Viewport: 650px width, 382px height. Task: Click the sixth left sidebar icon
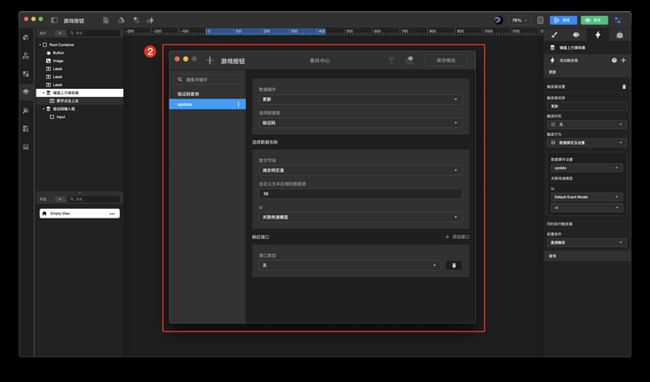click(26, 129)
